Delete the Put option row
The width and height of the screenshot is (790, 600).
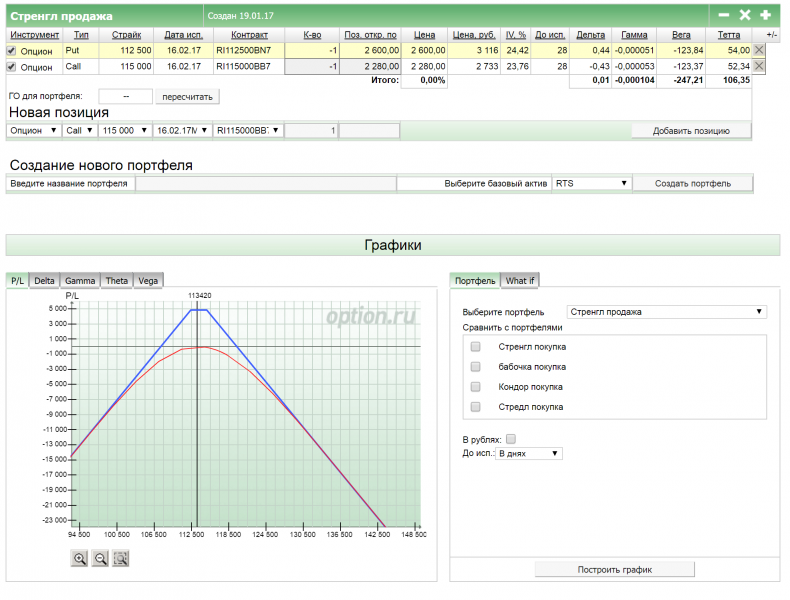point(758,50)
